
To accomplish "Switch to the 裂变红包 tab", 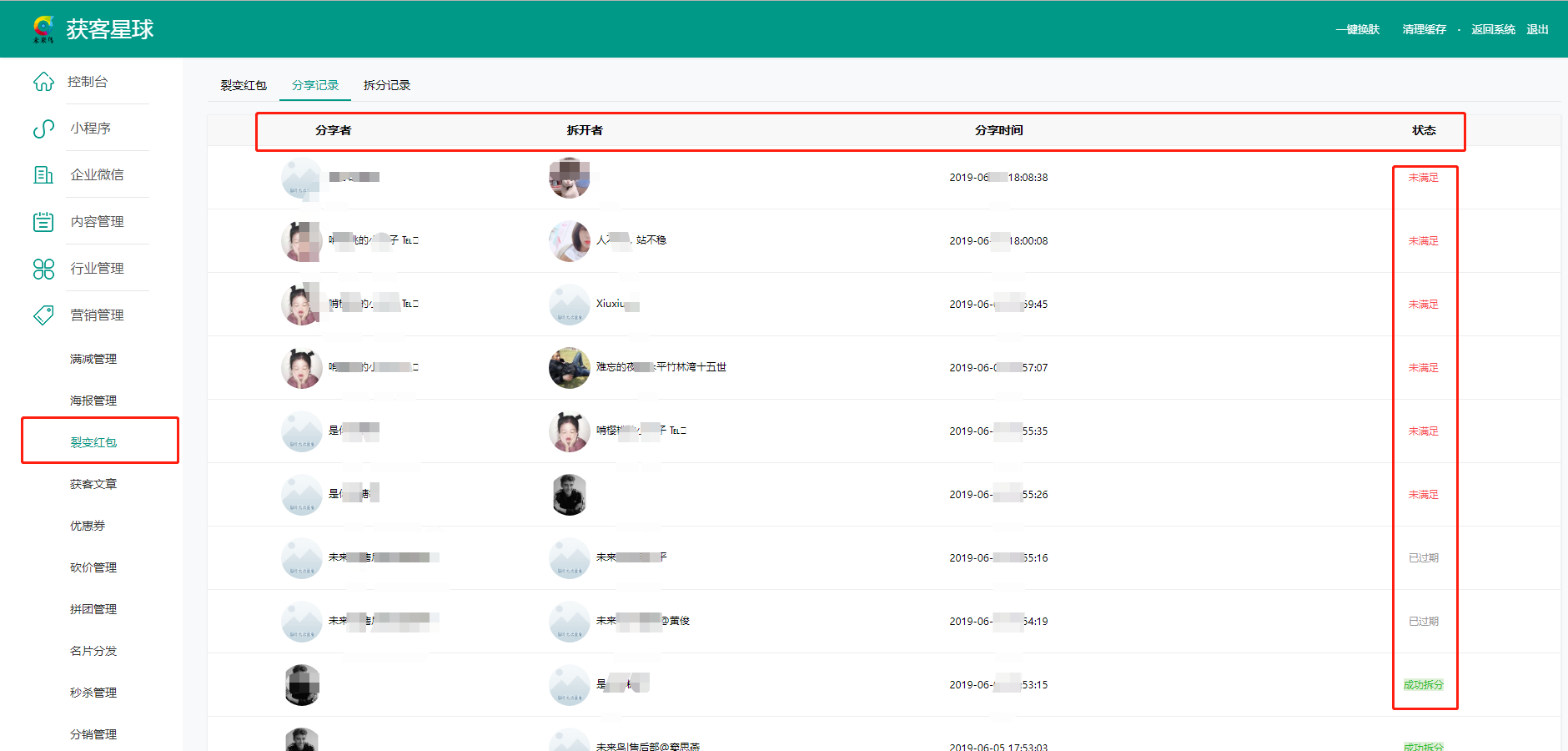I will click(x=244, y=85).
